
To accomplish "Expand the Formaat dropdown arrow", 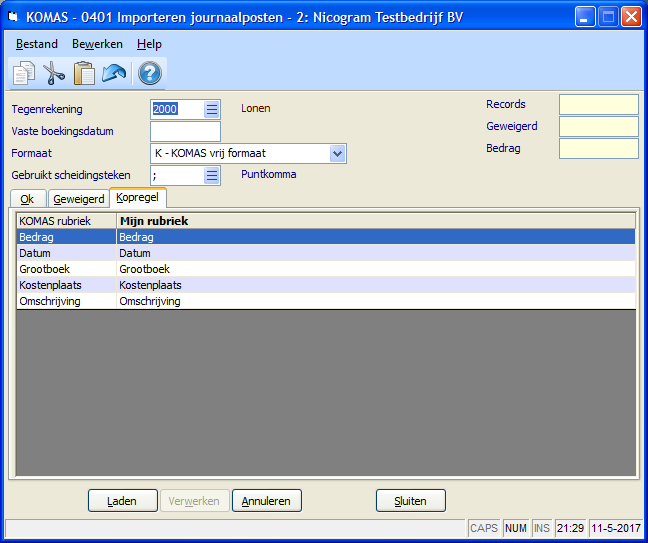I will coord(337,153).
